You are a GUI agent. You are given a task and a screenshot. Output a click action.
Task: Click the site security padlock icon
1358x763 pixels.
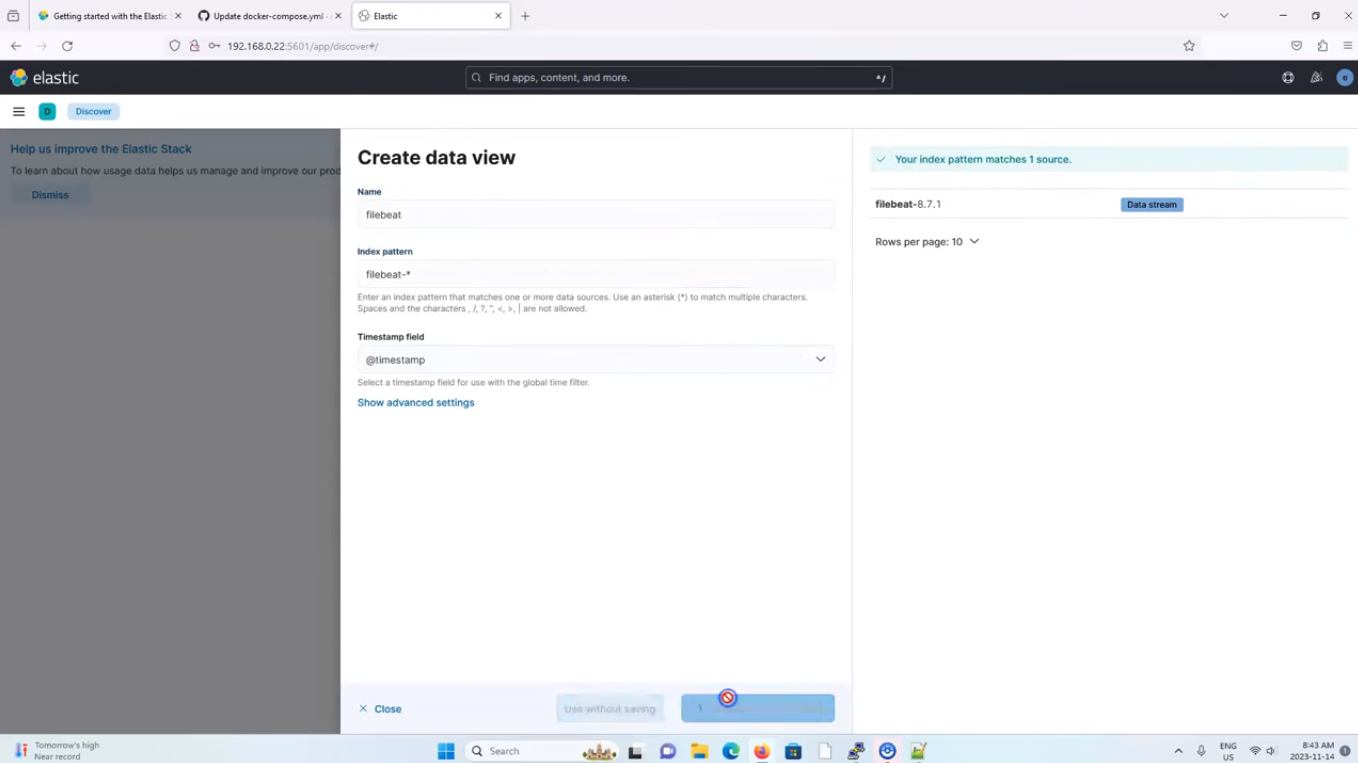coord(194,46)
